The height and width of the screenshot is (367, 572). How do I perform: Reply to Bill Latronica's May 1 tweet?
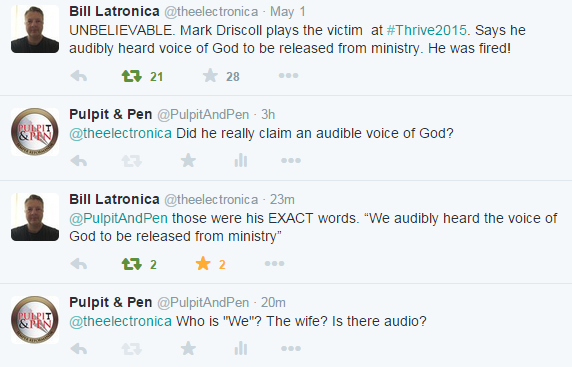pyautogui.click(x=79, y=76)
